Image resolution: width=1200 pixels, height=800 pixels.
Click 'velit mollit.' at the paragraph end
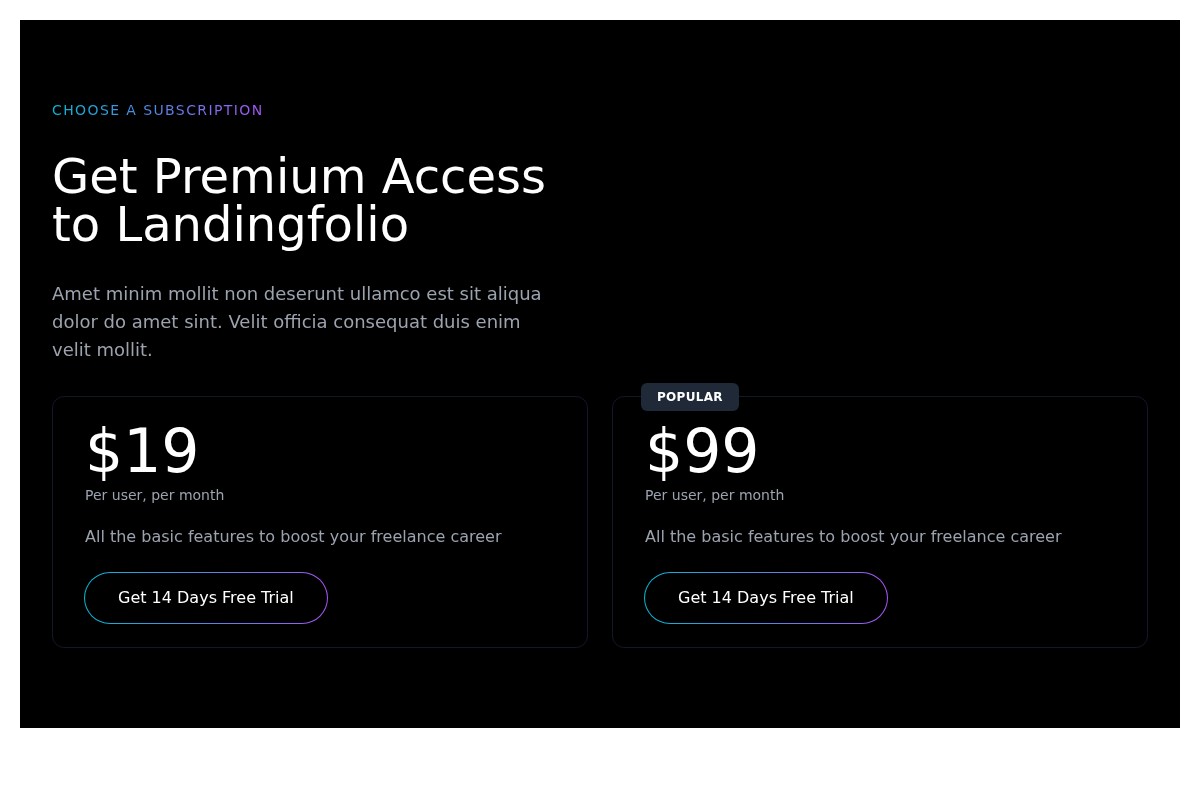[102, 350]
